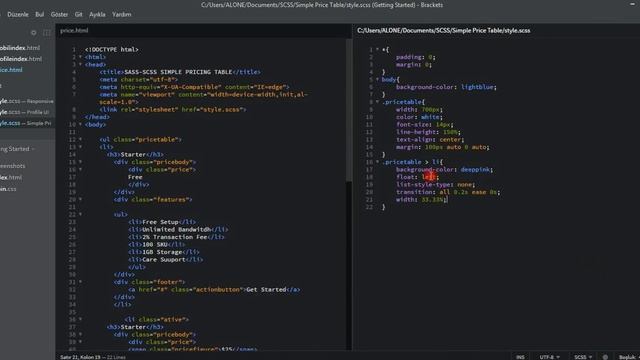Screen dimensions: 640x360
Task: Collapse the .pricetable > li fold on line 16
Action: point(377,162)
